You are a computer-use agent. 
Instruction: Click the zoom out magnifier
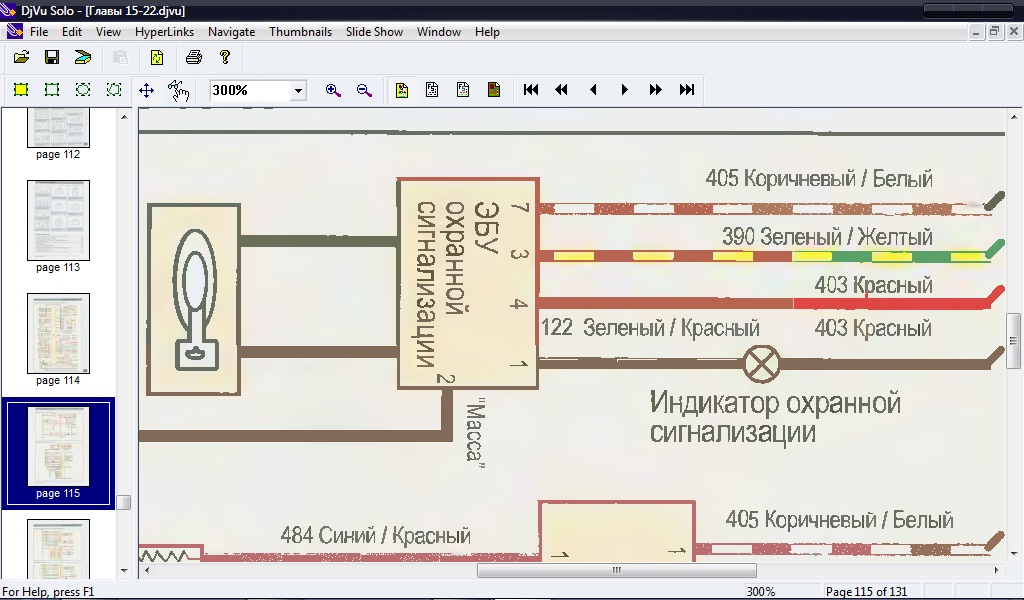click(364, 90)
